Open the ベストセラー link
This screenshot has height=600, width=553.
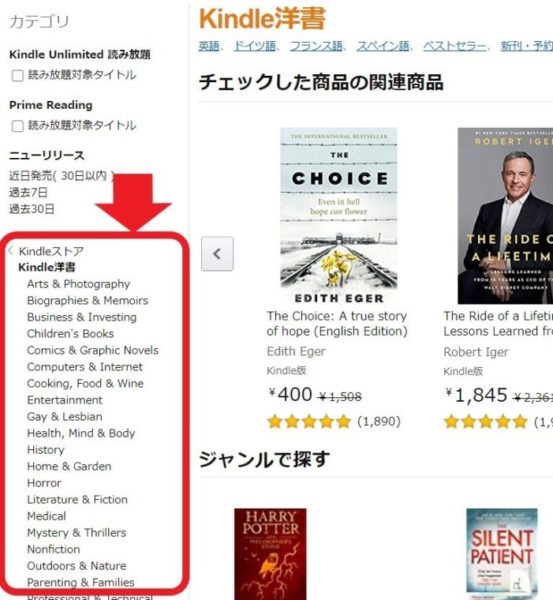(455, 46)
